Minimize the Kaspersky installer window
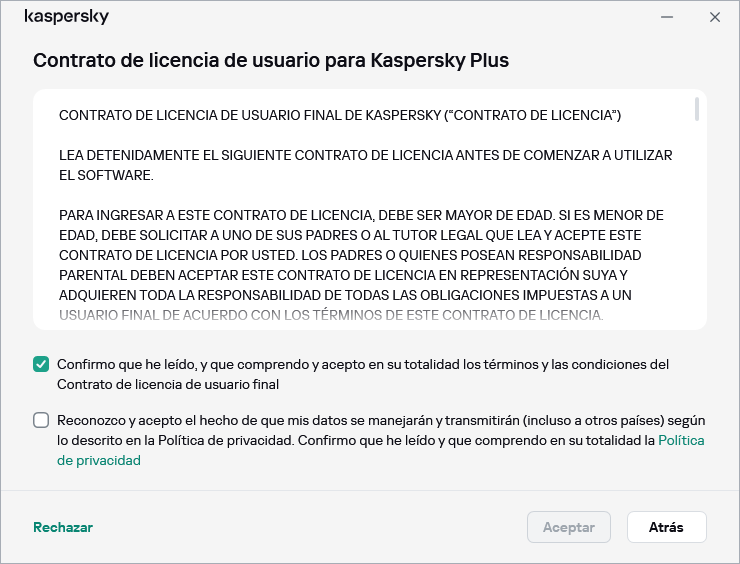This screenshot has width=740, height=564. click(x=667, y=17)
